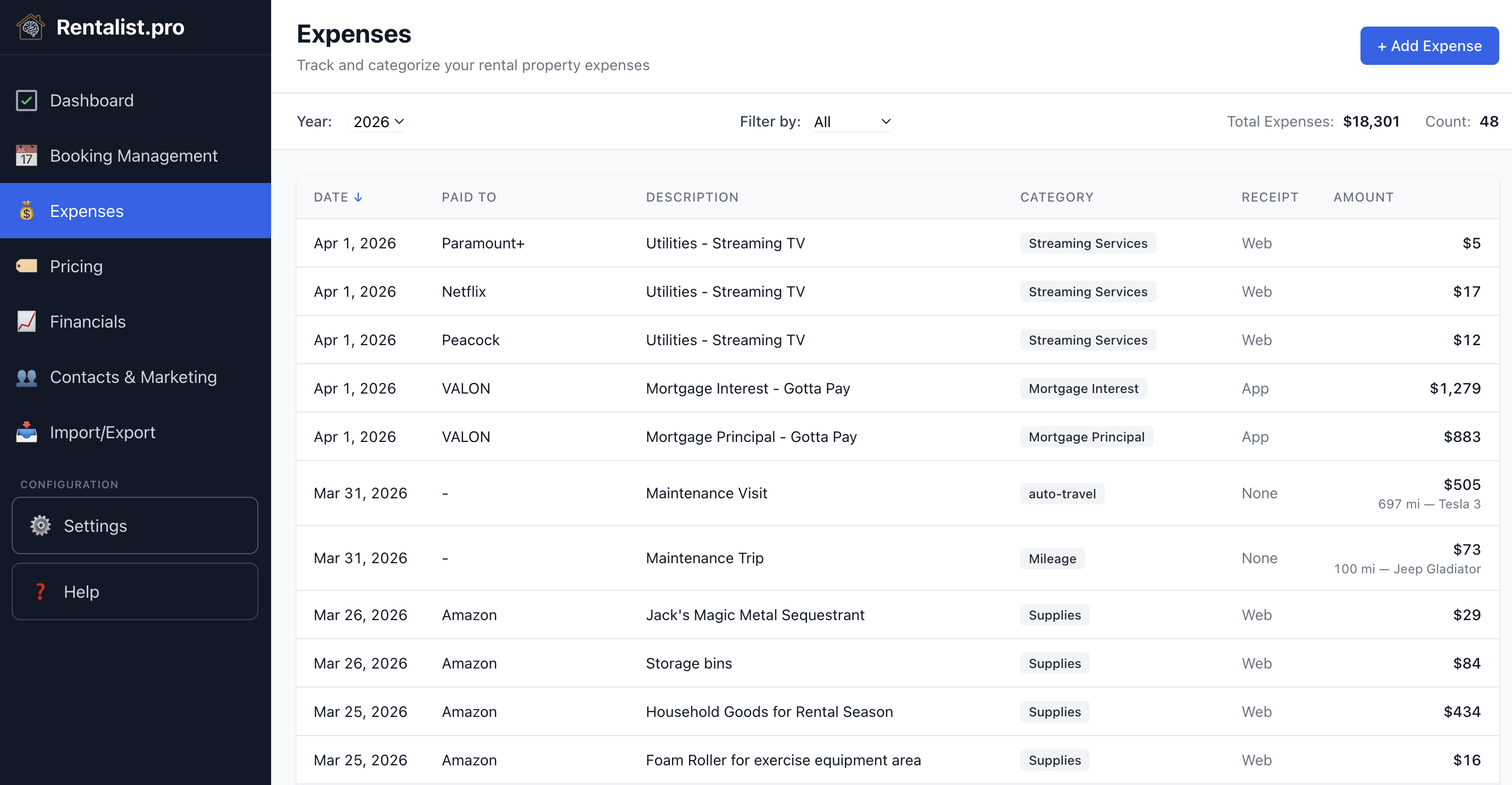Open the Year 2026 dropdown
1512x785 pixels.
coord(378,122)
